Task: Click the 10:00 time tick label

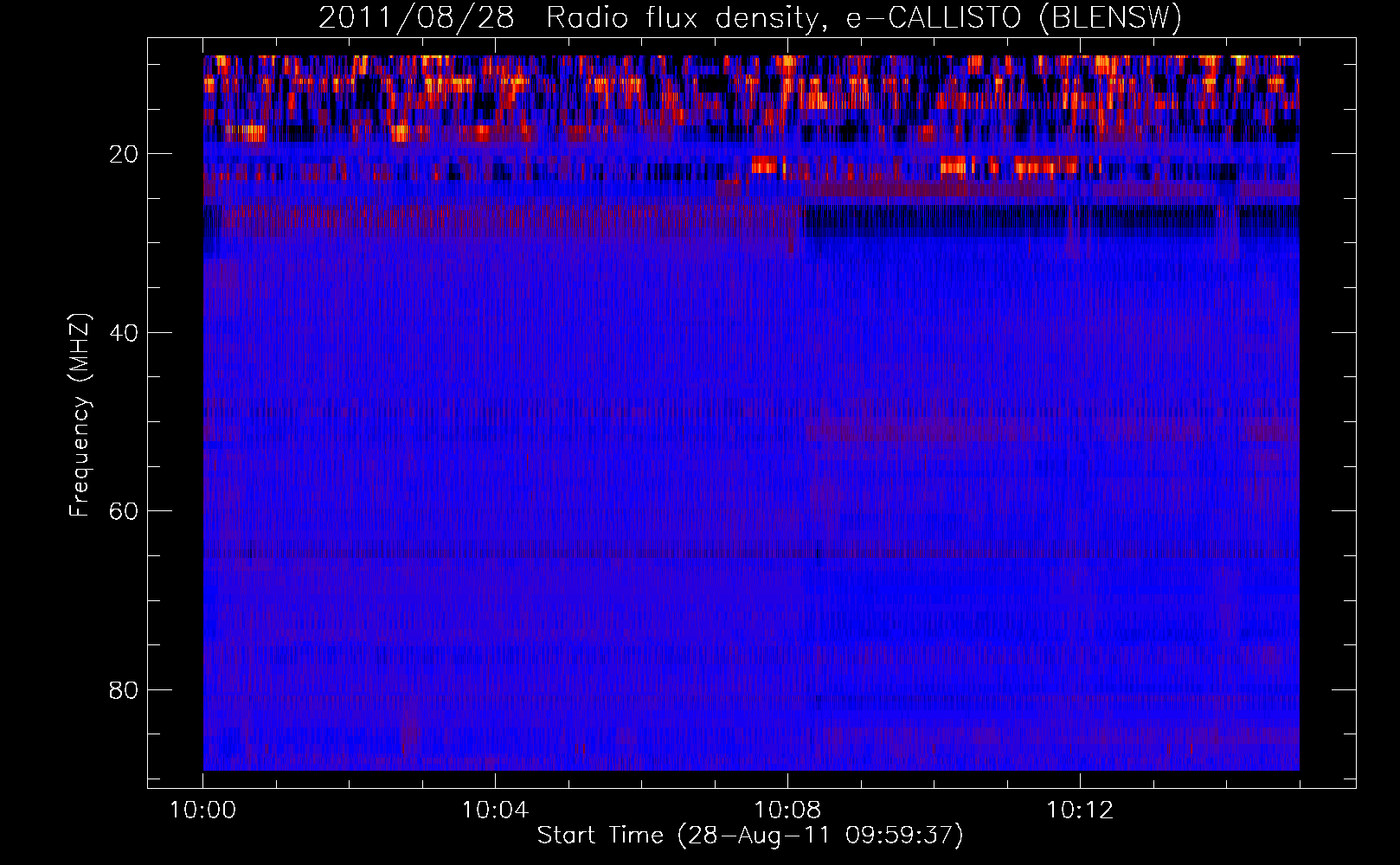Action: pyautogui.click(x=202, y=811)
